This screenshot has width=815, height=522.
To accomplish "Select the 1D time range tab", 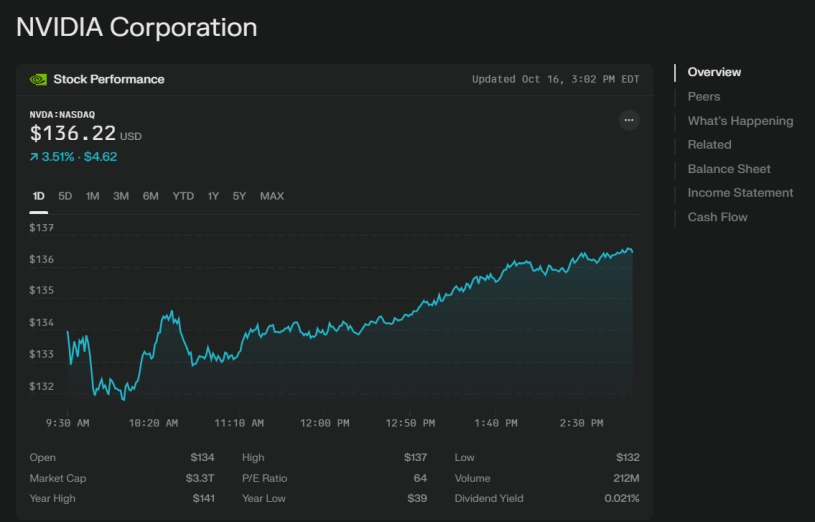I will click(38, 196).
